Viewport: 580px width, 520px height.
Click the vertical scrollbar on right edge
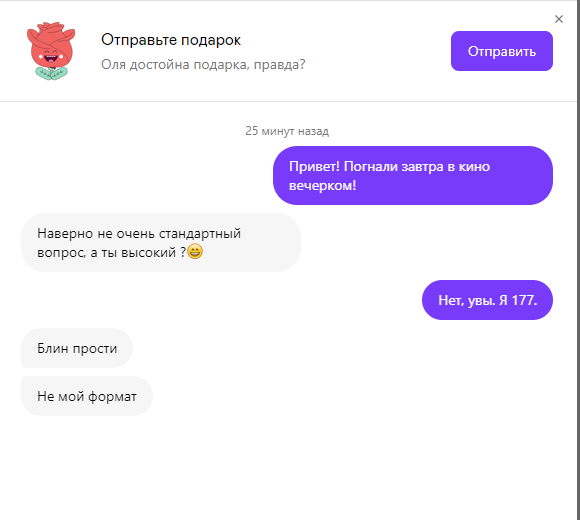(578, 260)
